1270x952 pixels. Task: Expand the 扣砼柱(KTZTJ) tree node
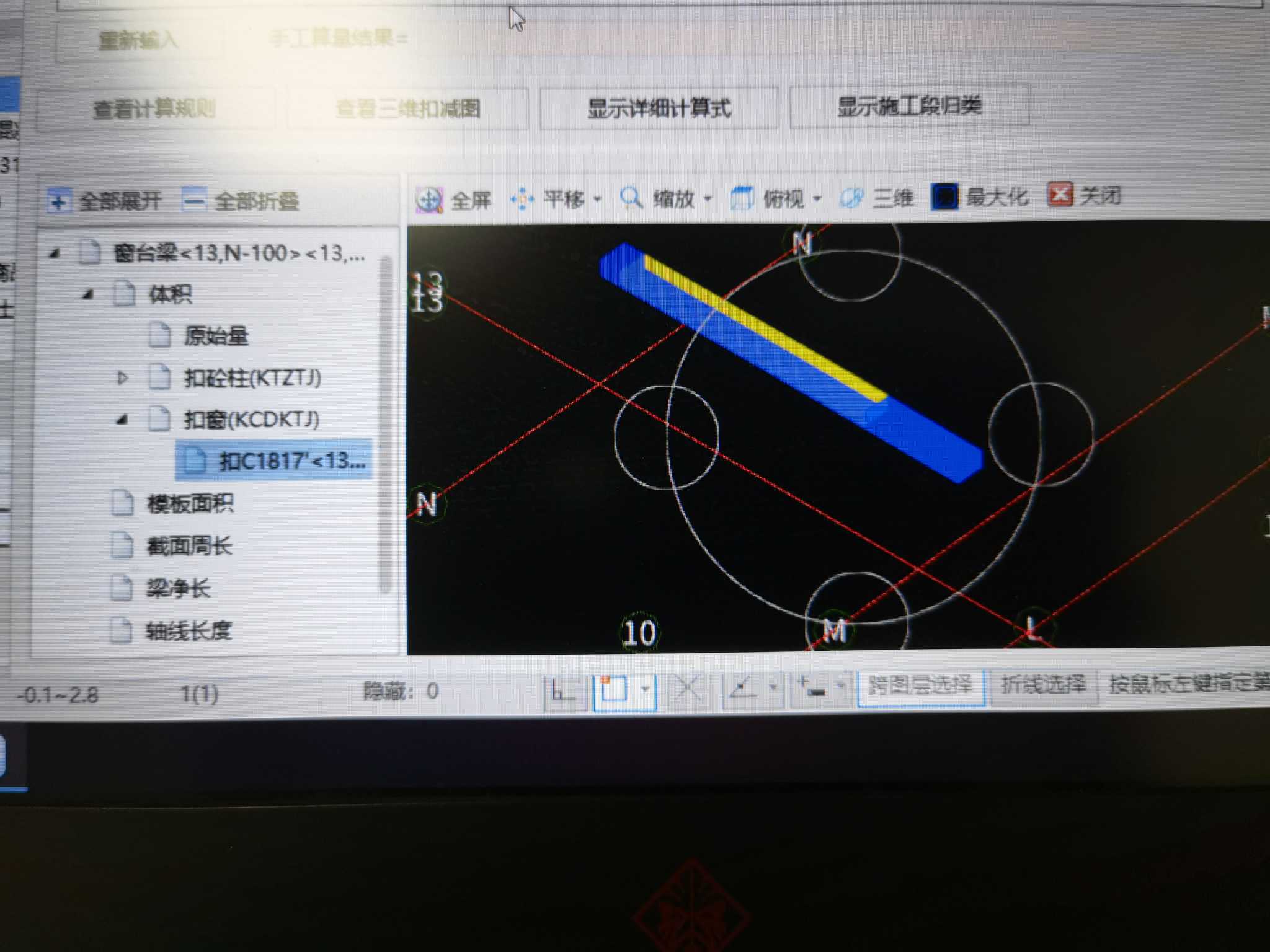point(122,377)
